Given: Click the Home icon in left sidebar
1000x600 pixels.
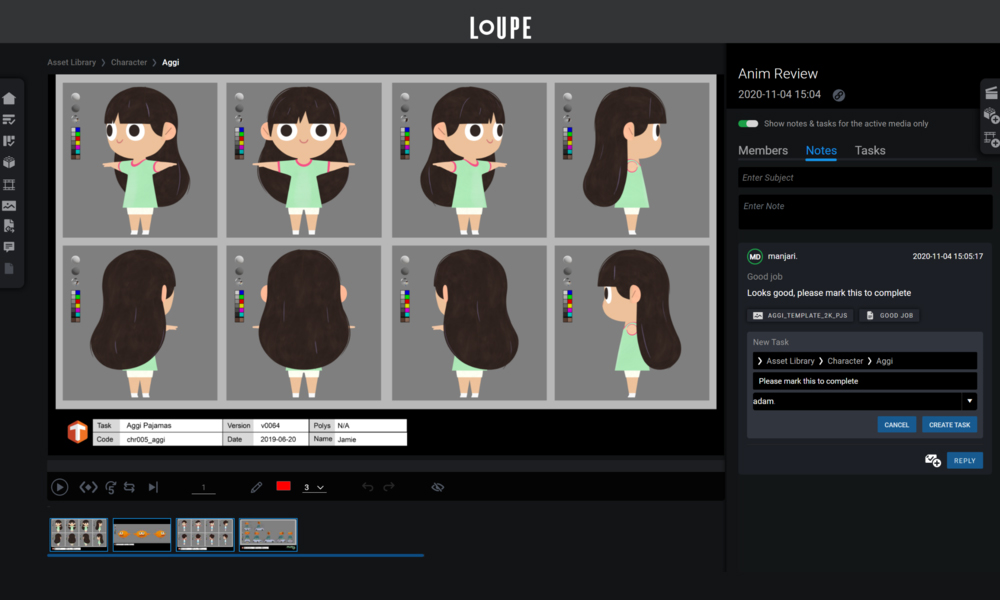Looking at the screenshot, I should coord(9,98).
